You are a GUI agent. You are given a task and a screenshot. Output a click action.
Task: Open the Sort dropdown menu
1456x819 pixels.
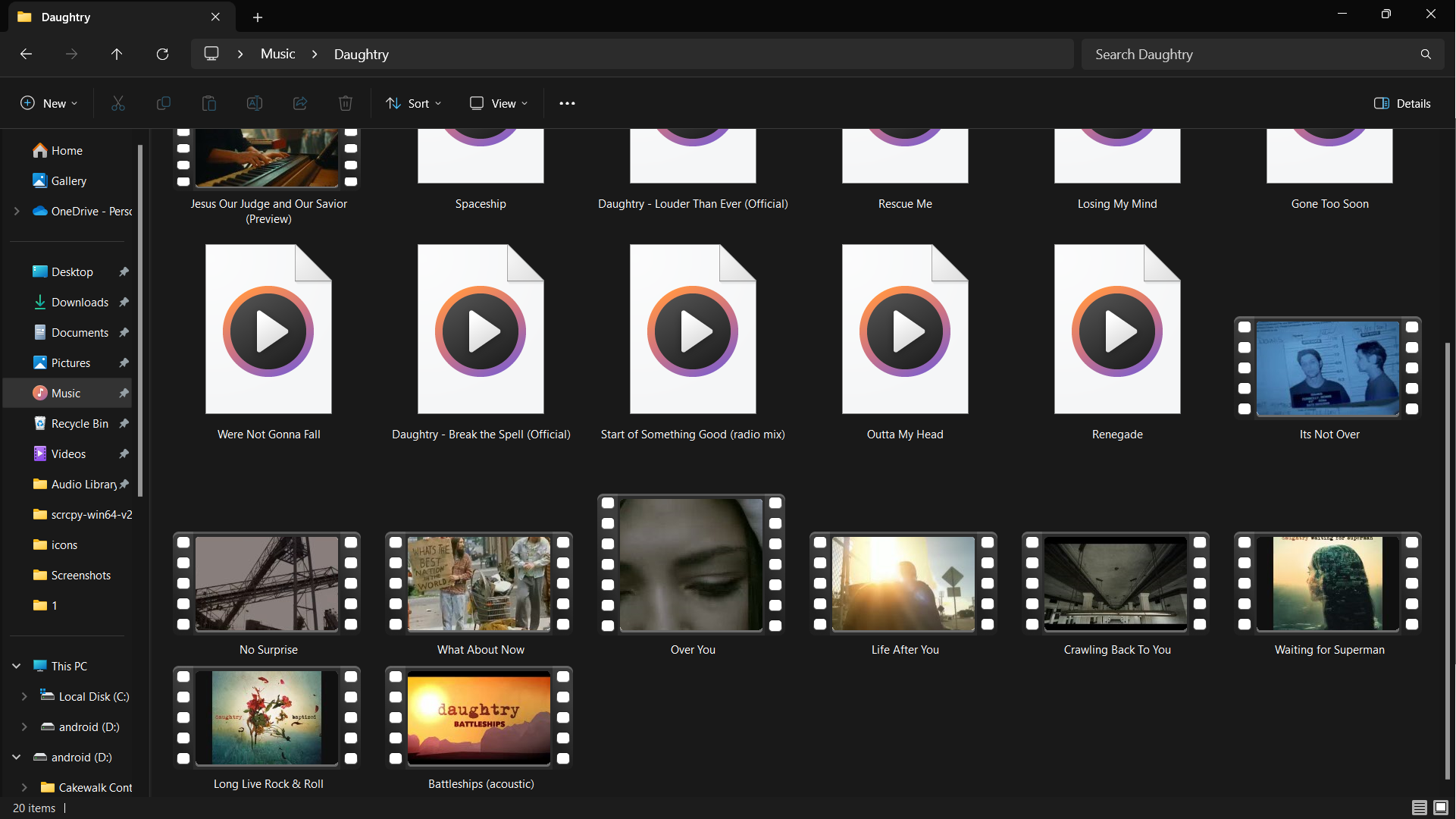tap(413, 103)
